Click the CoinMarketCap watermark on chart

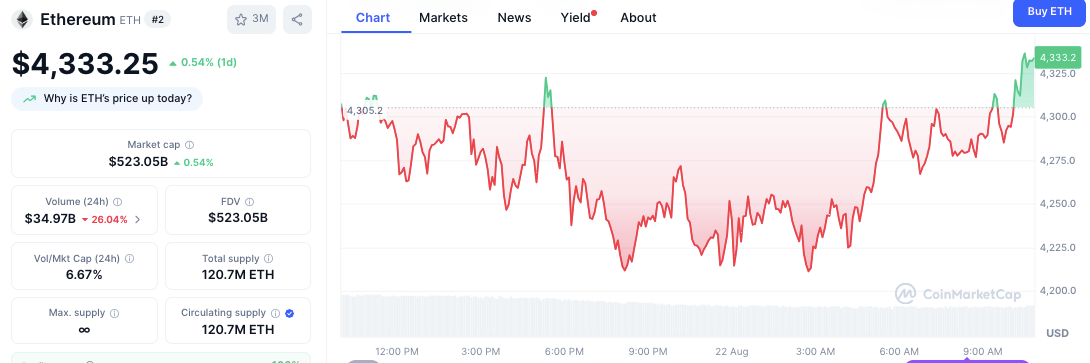[959, 293]
